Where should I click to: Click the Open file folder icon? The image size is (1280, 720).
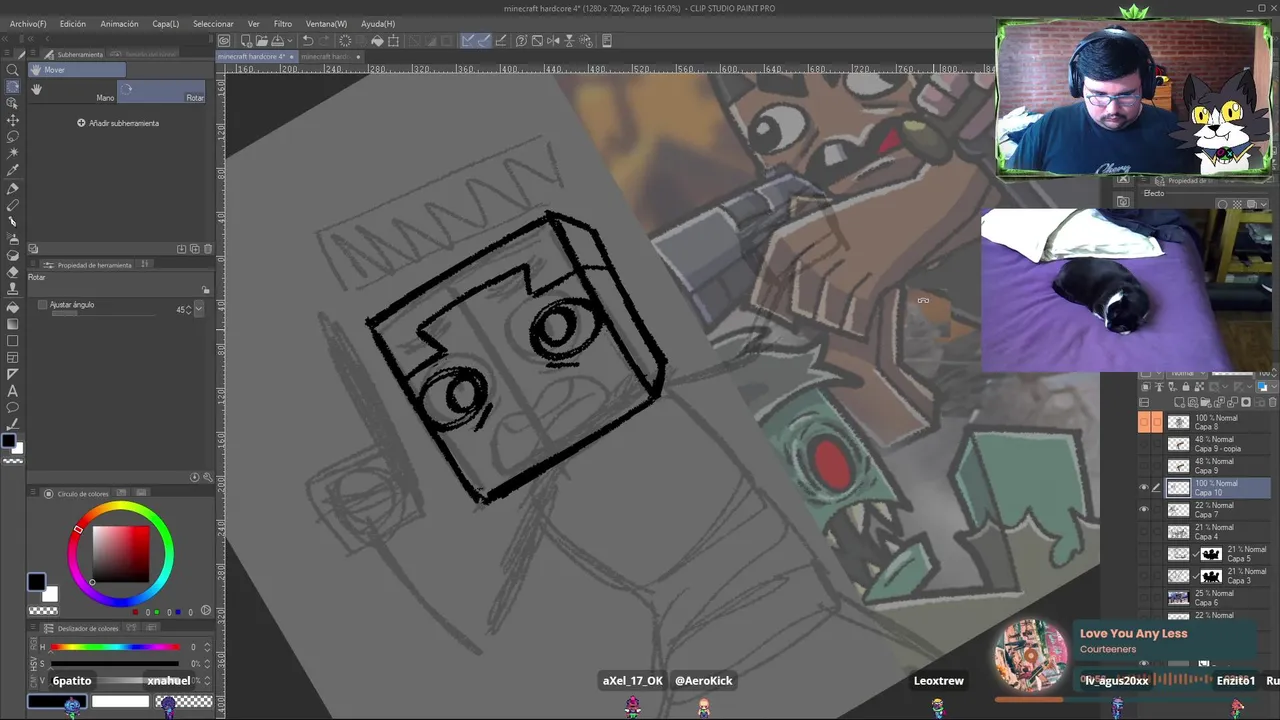(261, 41)
